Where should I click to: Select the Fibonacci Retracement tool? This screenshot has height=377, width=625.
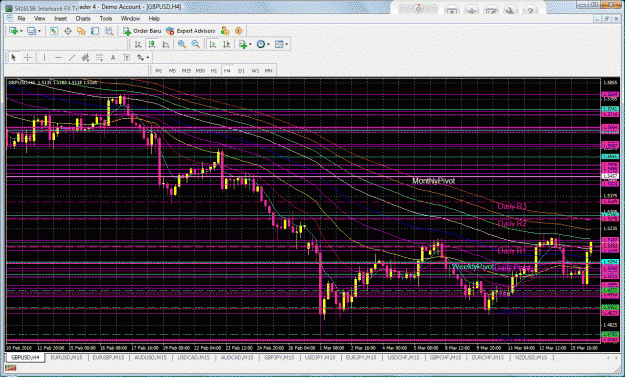(99, 58)
